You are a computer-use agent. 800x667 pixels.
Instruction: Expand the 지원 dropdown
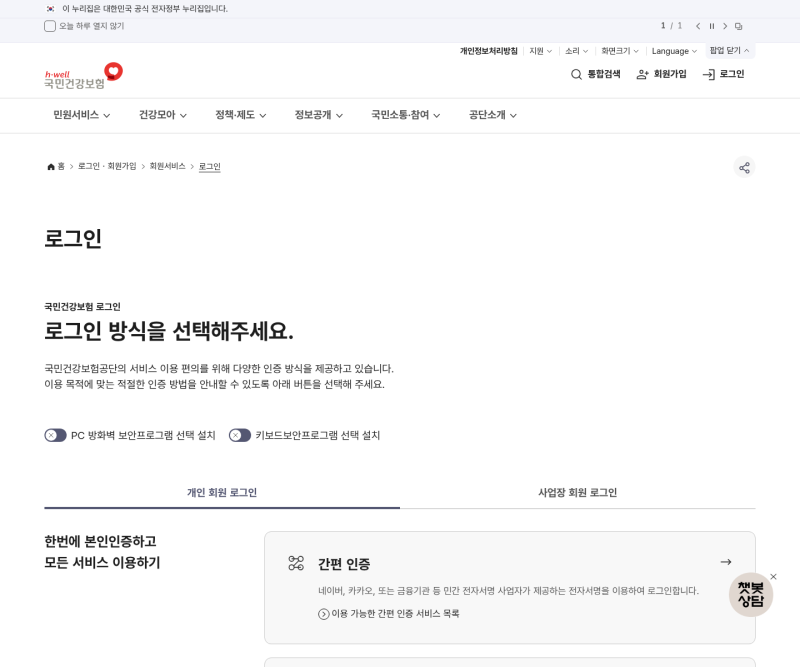[x=540, y=51]
